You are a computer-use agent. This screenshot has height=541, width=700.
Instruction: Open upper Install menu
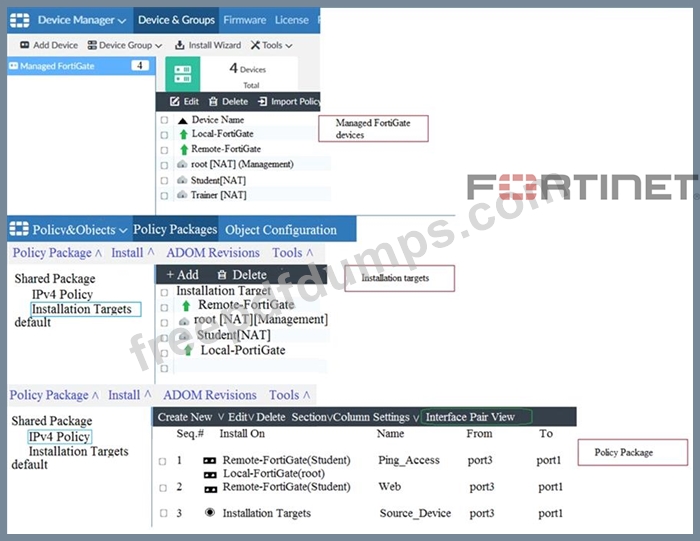133,253
